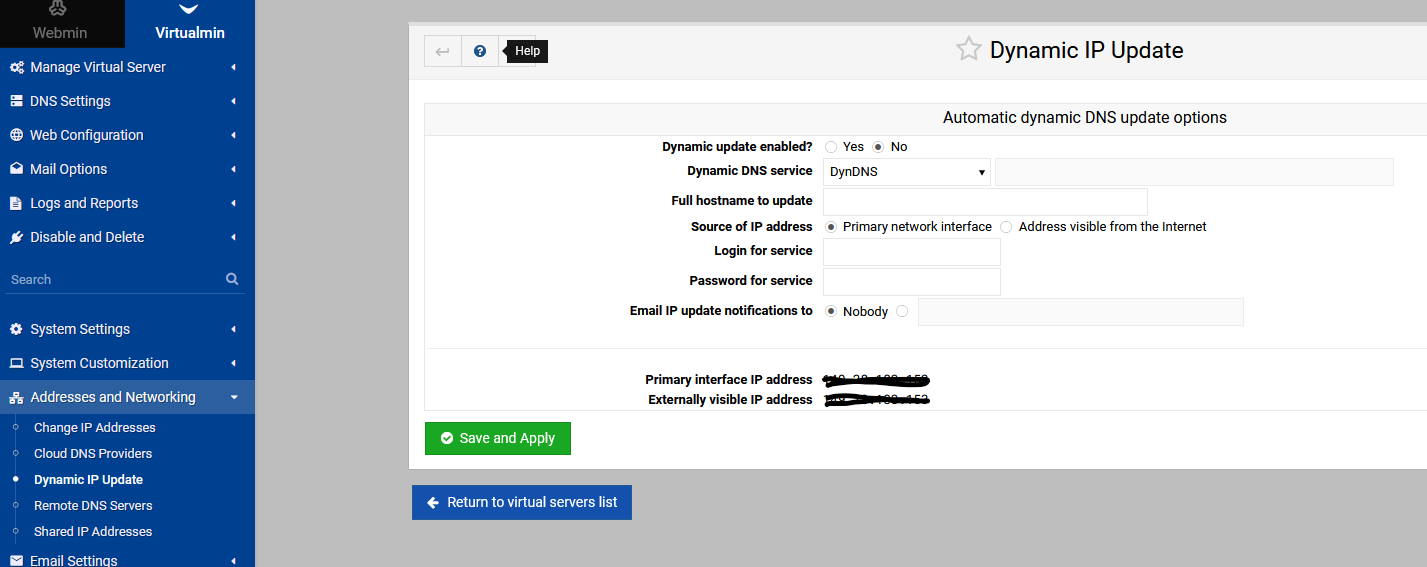Select Address visible from the Internet

(x=1006, y=227)
